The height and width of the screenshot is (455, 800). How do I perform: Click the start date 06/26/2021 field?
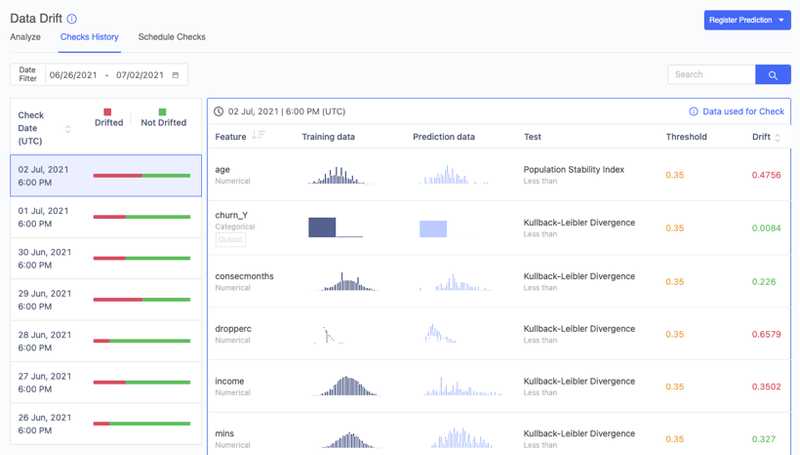click(73, 75)
